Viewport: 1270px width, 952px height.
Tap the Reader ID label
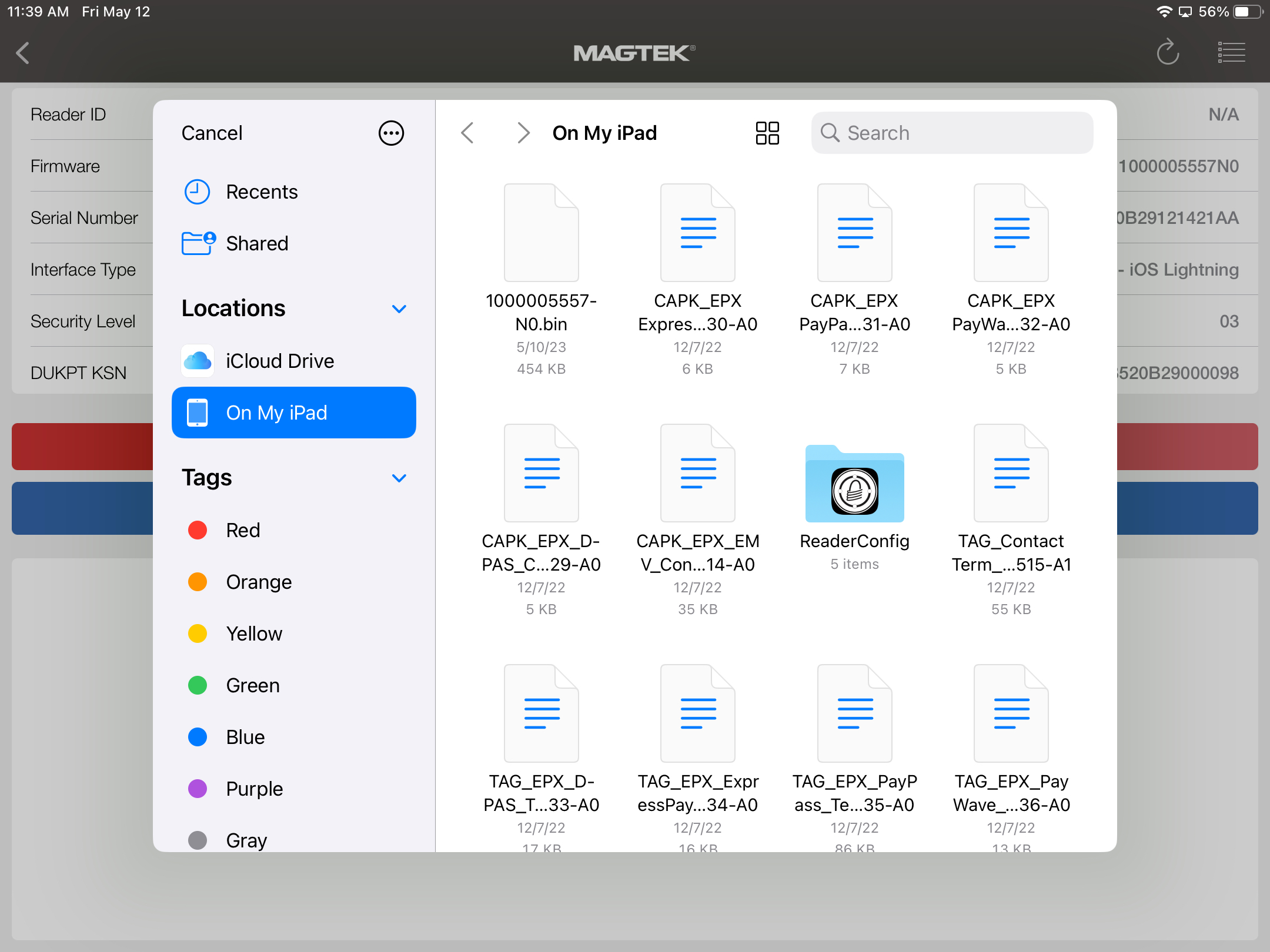(68, 115)
